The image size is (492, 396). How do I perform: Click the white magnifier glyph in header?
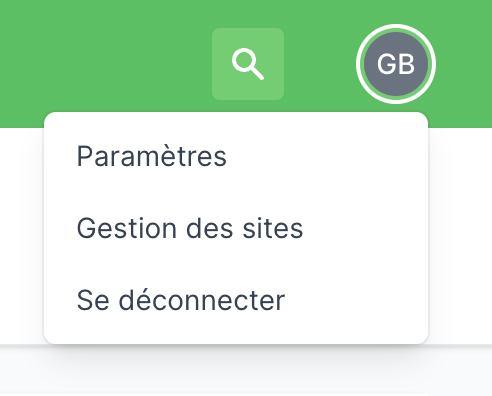(x=248, y=64)
